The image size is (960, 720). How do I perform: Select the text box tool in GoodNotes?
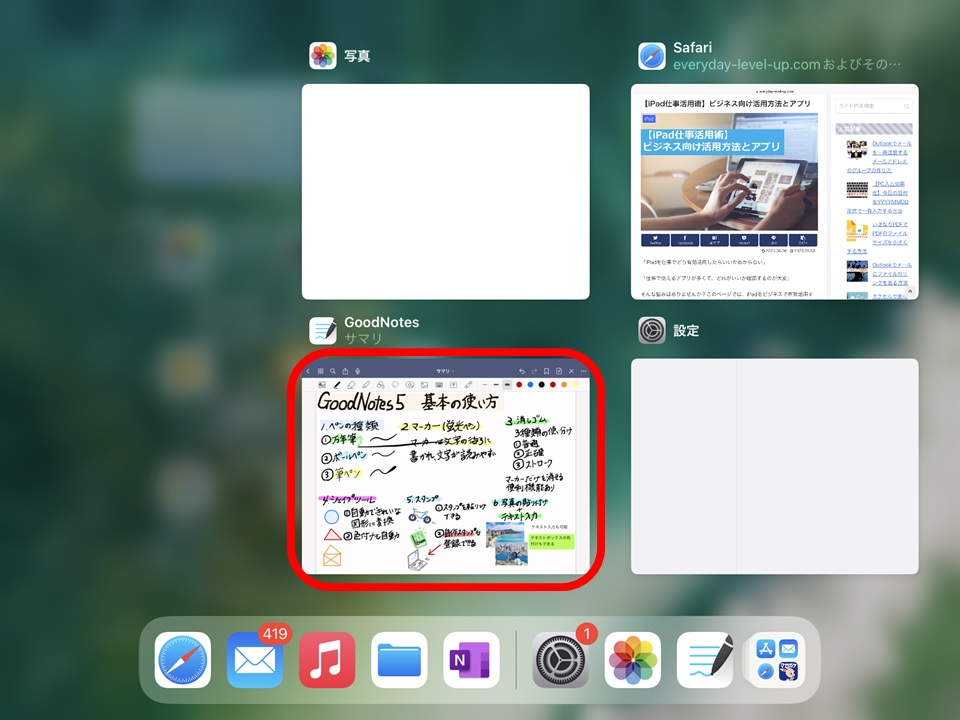tap(454, 385)
